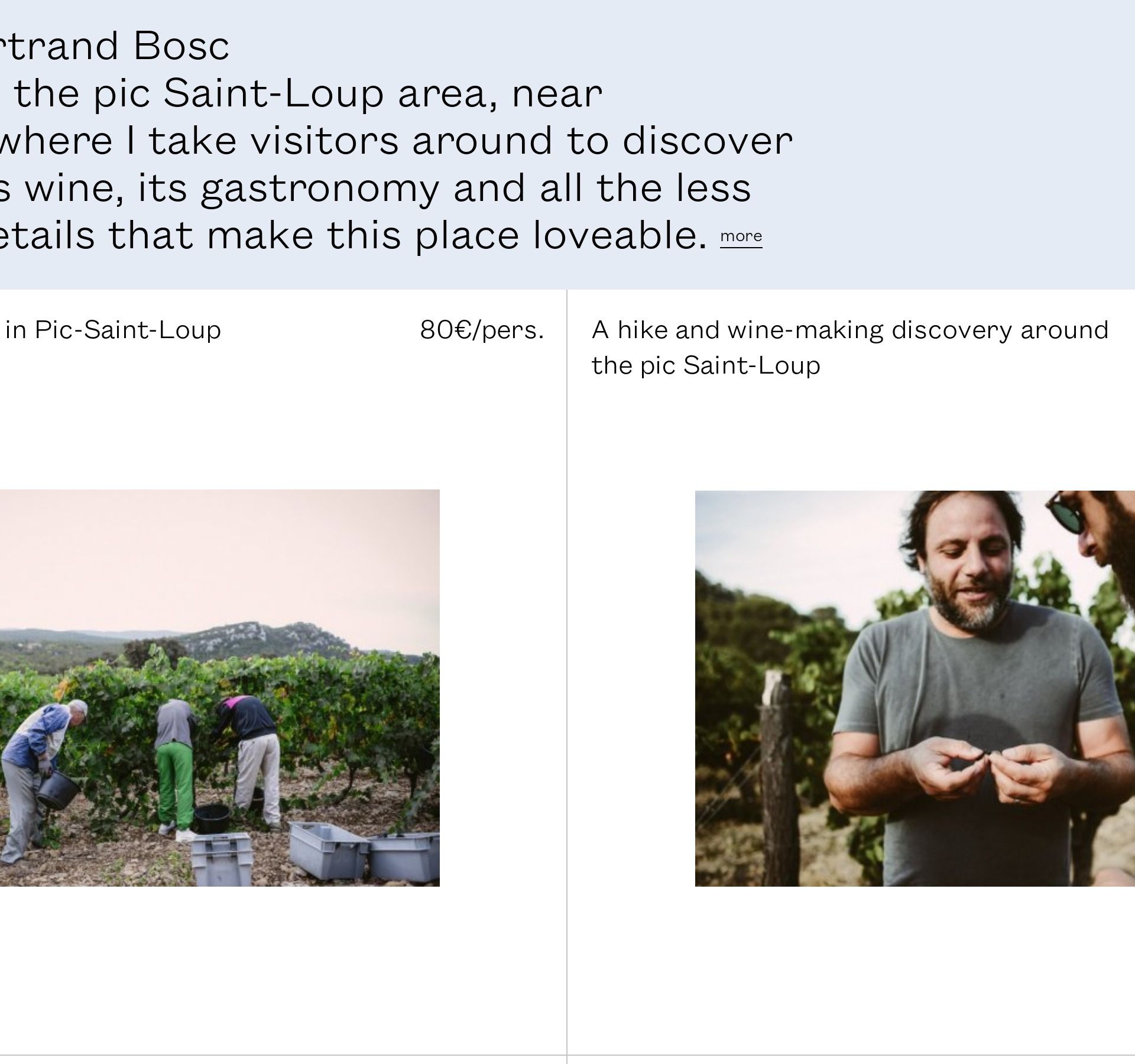1135x1064 pixels.
Task: Open the "in Pic-Saint-Loup" experience title
Action: click(113, 330)
